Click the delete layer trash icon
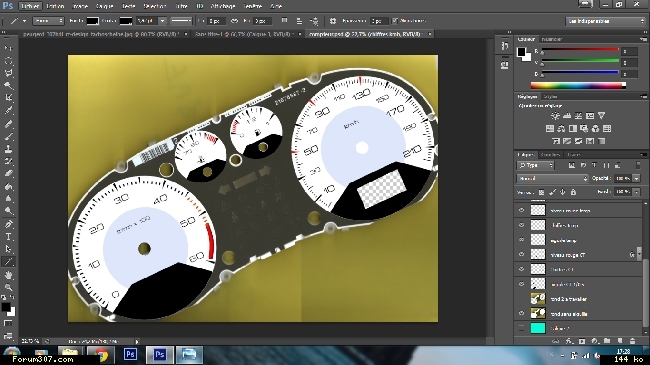Screen dimensions: 650x365 (x=632, y=341)
